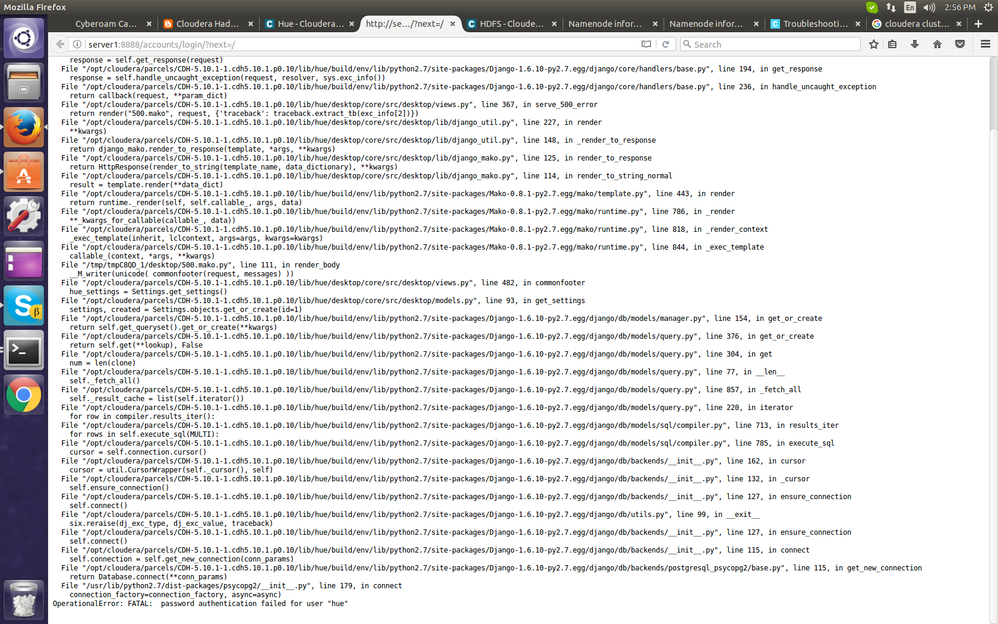Click Firefox icon in launcher
The height and width of the screenshot is (624, 998).
24,127
